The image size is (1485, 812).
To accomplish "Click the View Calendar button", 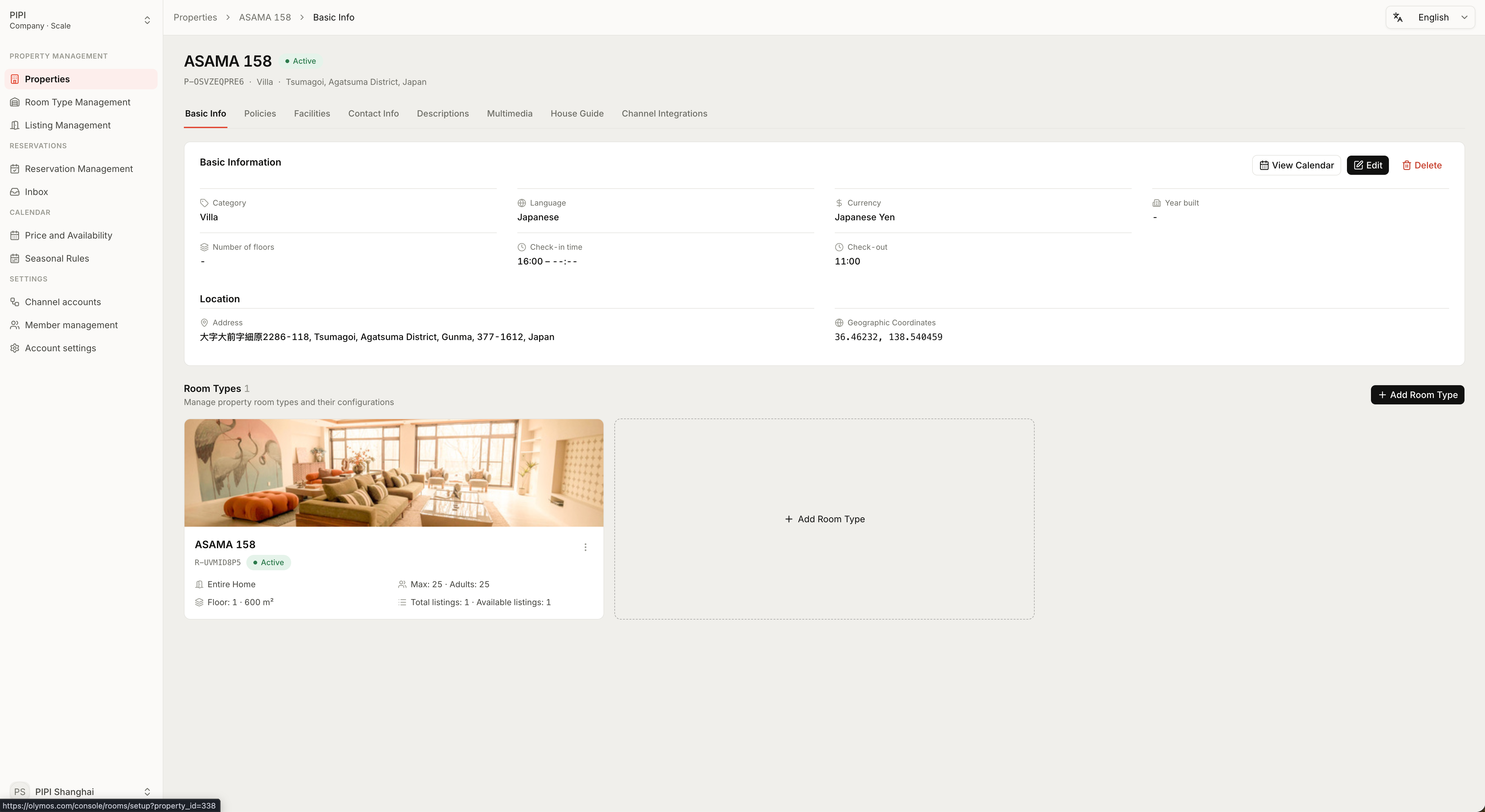I will [1297, 166].
